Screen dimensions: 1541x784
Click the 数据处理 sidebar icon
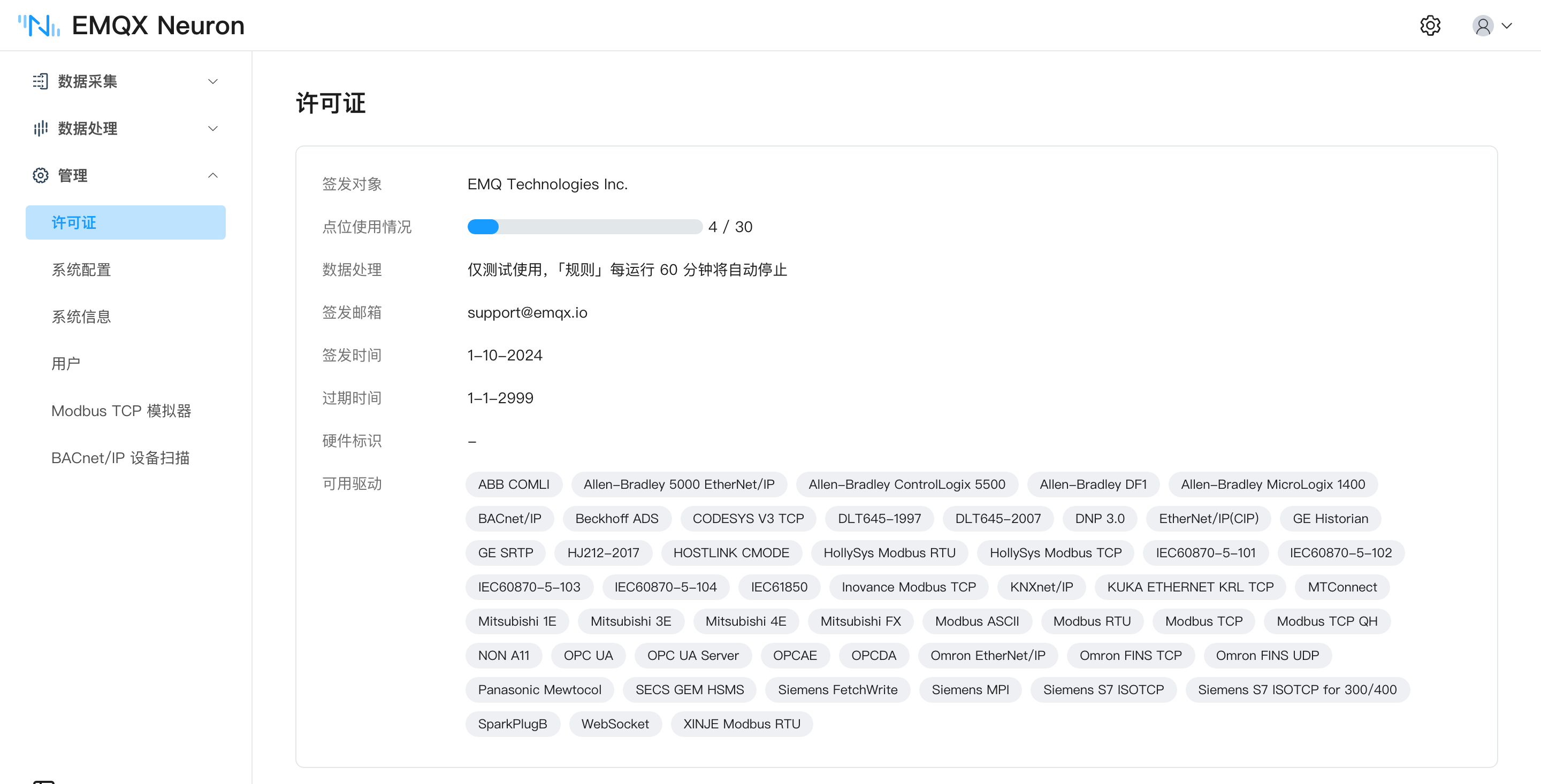(40, 128)
